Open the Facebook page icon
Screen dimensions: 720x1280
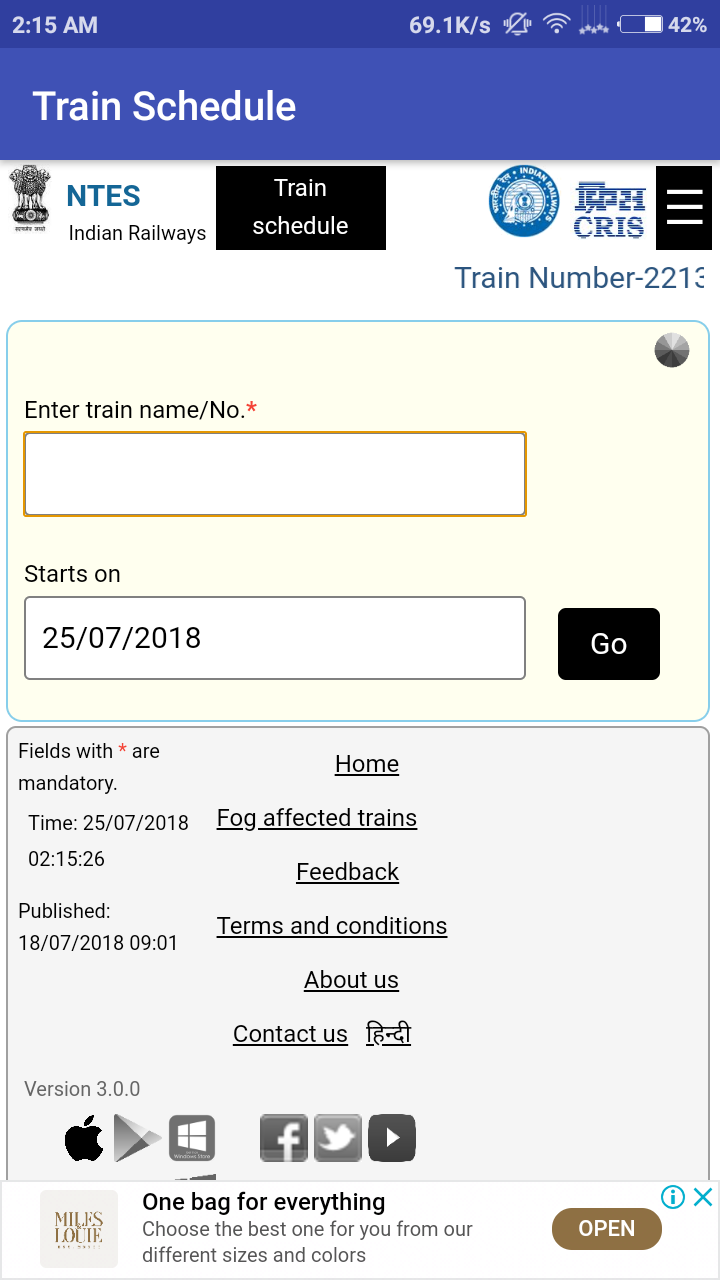[x=284, y=1138]
